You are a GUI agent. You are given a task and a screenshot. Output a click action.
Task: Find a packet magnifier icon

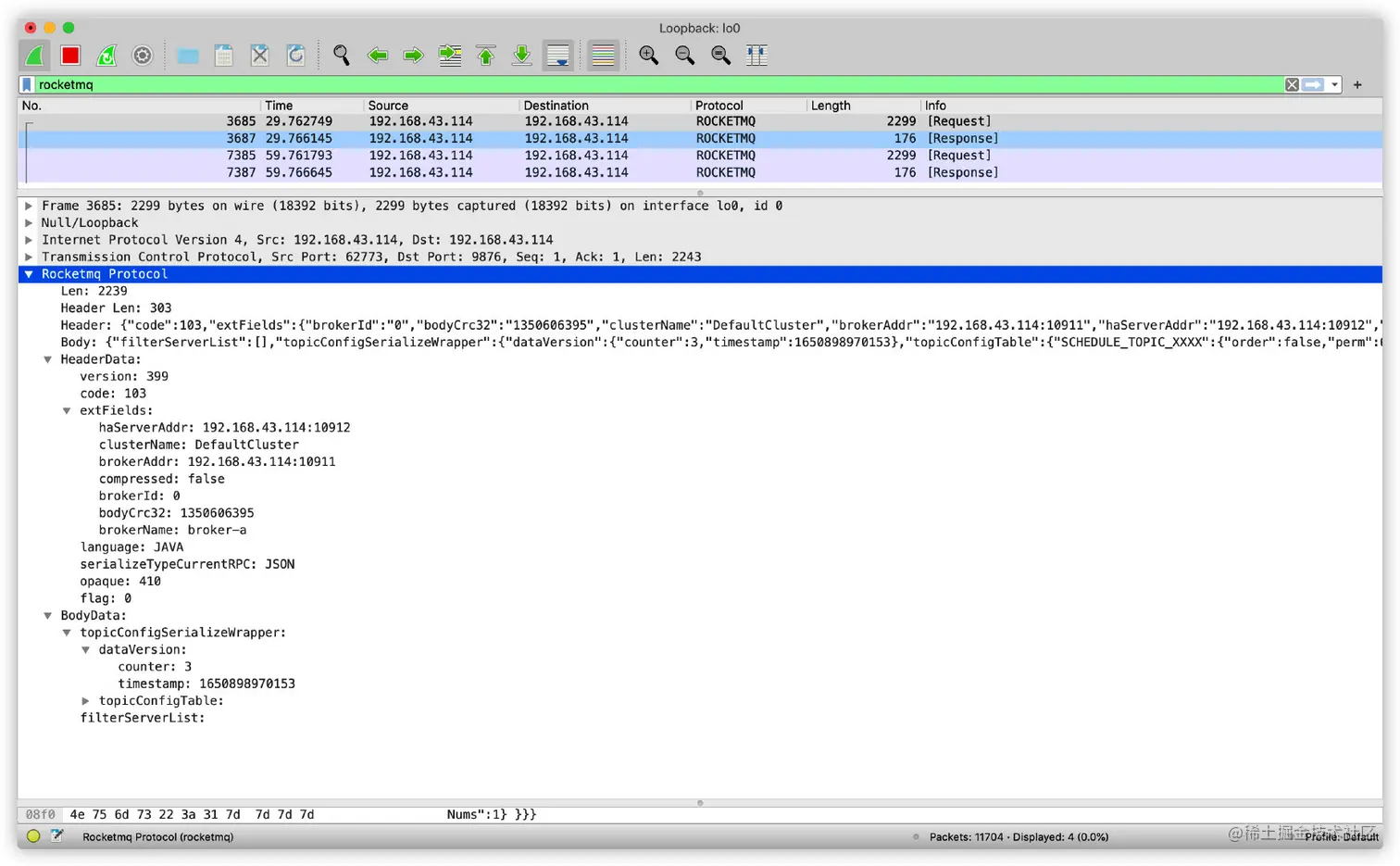342,56
